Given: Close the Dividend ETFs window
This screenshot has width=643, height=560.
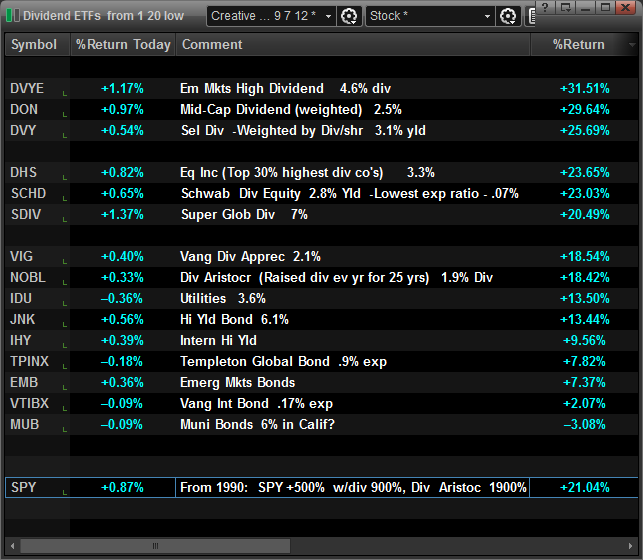Looking at the screenshot, I should tap(625, 7).
